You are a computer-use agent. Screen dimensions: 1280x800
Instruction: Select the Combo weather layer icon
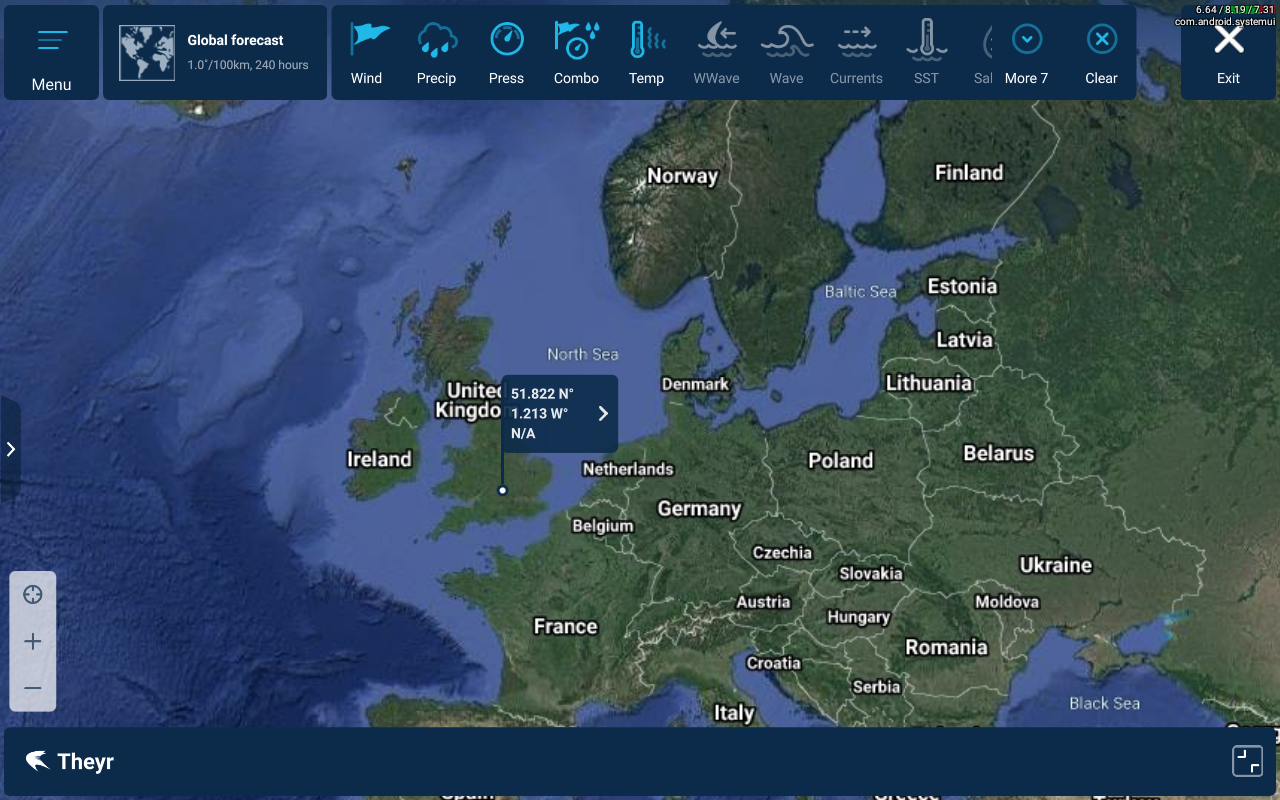click(577, 40)
